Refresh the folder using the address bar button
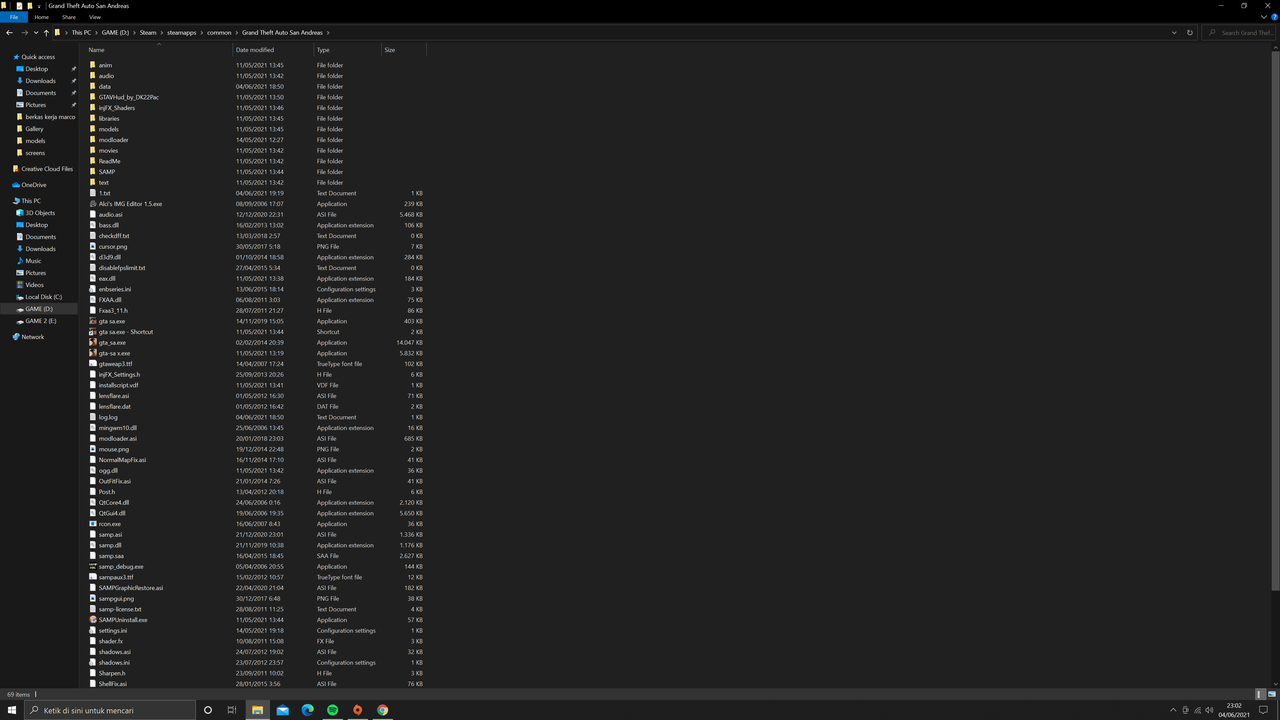The width and height of the screenshot is (1280, 720). point(1189,32)
